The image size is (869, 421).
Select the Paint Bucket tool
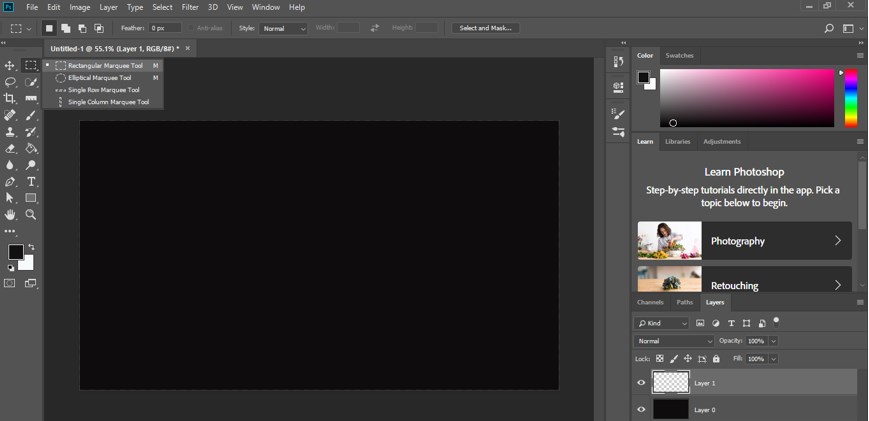[31, 148]
